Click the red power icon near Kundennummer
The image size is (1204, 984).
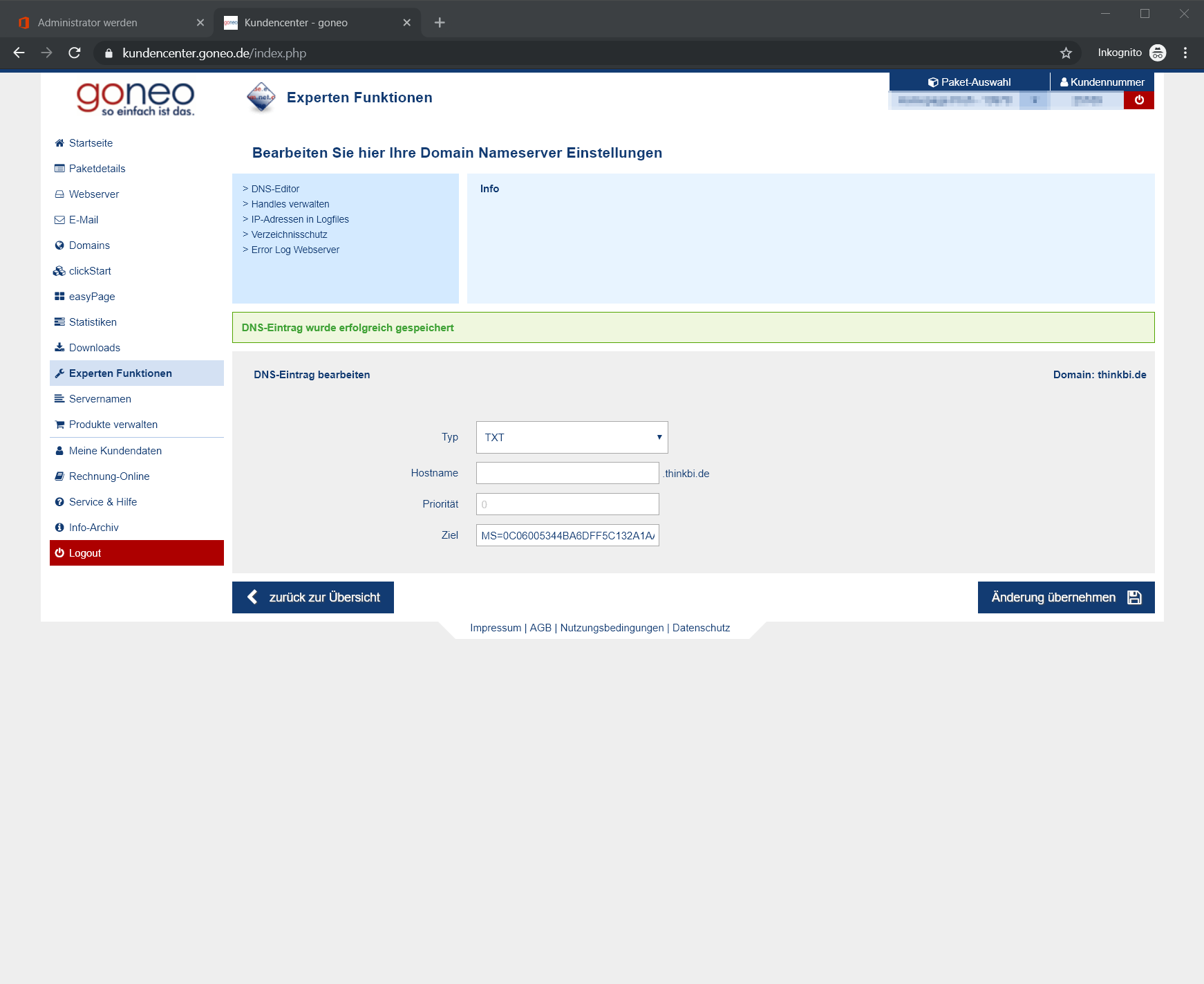[1139, 100]
